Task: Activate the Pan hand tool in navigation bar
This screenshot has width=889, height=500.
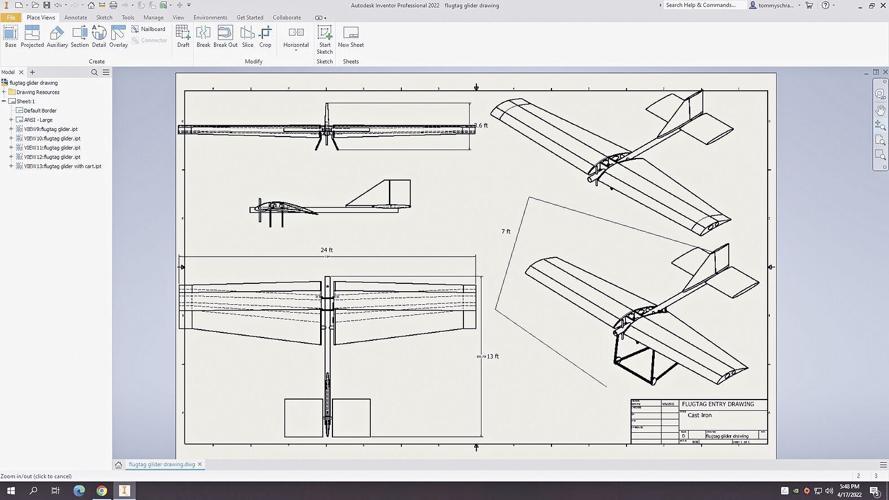Action: [880, 109]
